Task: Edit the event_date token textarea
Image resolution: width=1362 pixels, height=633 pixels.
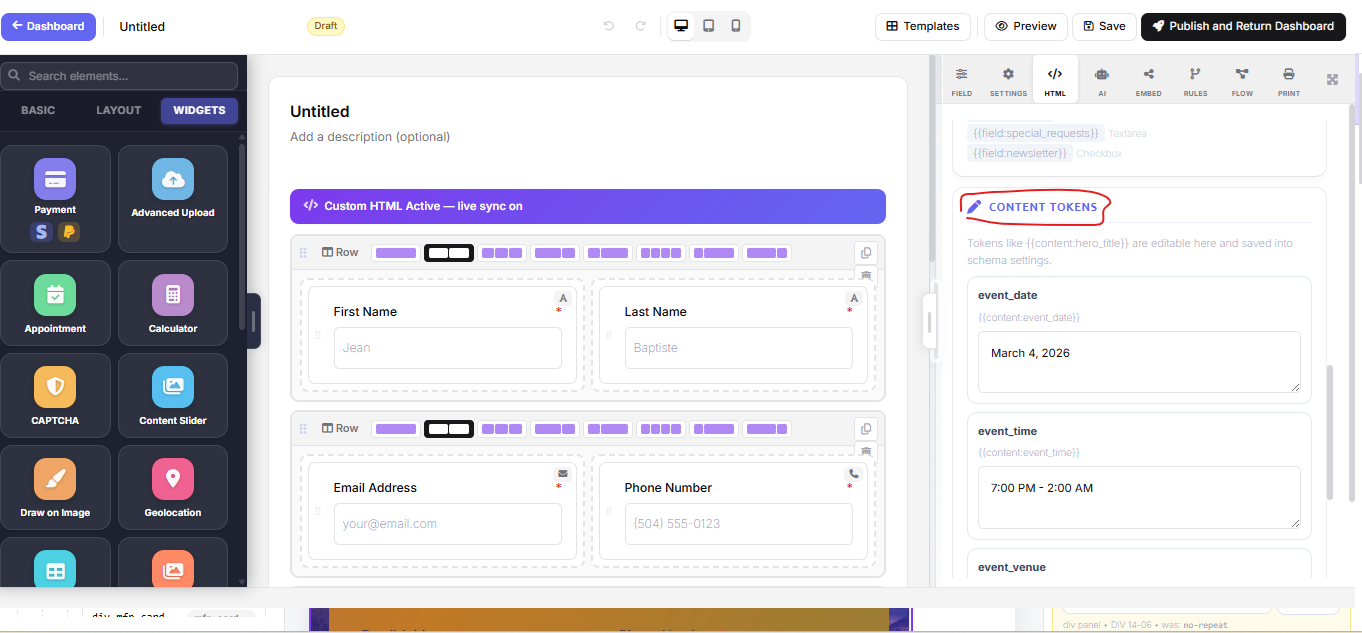Action: pos(1139,362)
